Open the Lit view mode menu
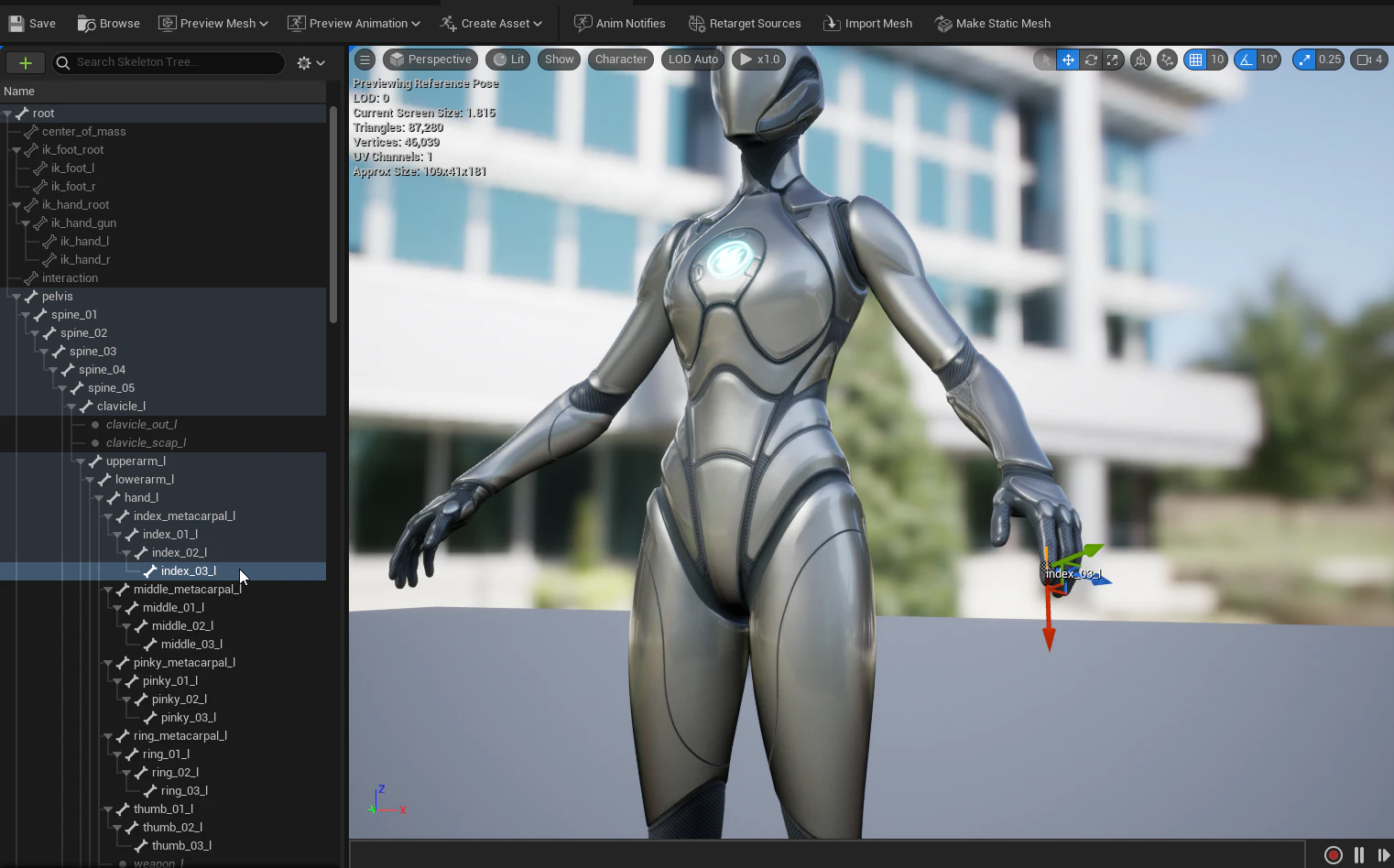Viewport: 1394px width, 868px height. 508,60
